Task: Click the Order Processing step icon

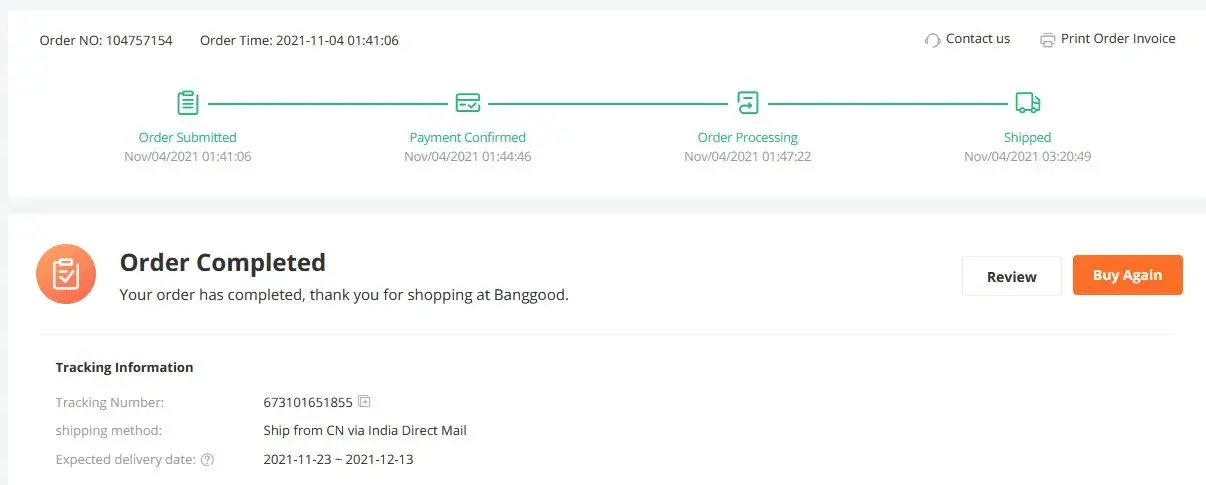Action: [x=747, y=102]
